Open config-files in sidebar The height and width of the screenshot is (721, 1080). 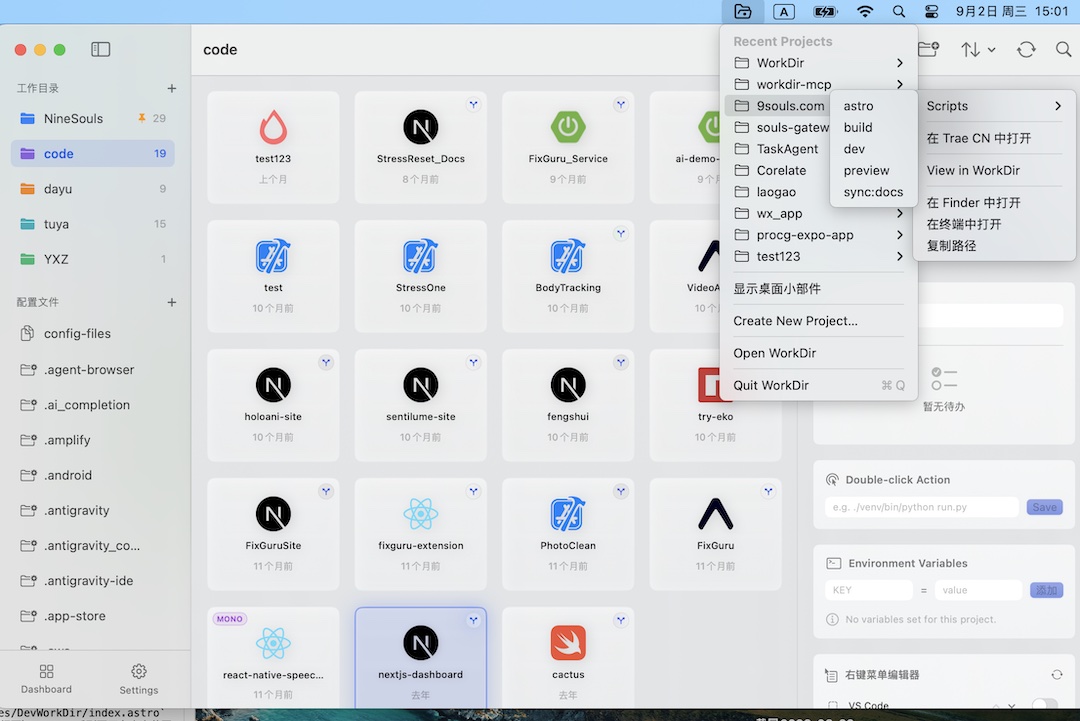(93, 333)
